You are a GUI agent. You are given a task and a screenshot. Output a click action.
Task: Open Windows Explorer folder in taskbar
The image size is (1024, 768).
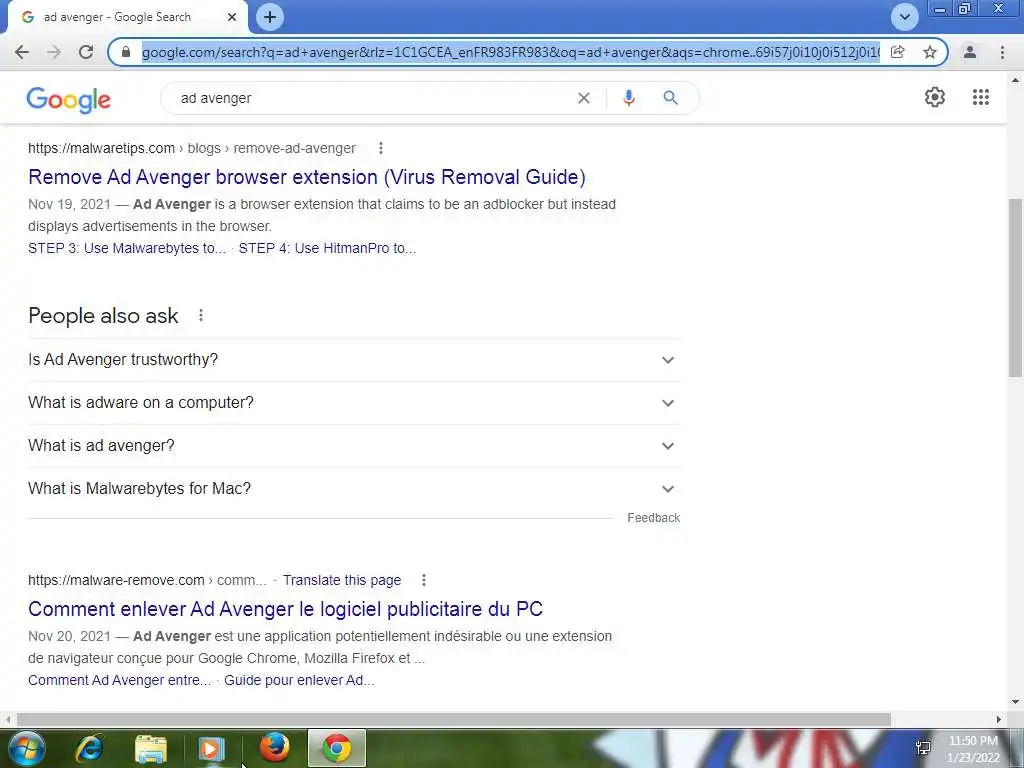pyautogui.click(x=150, y=749)
